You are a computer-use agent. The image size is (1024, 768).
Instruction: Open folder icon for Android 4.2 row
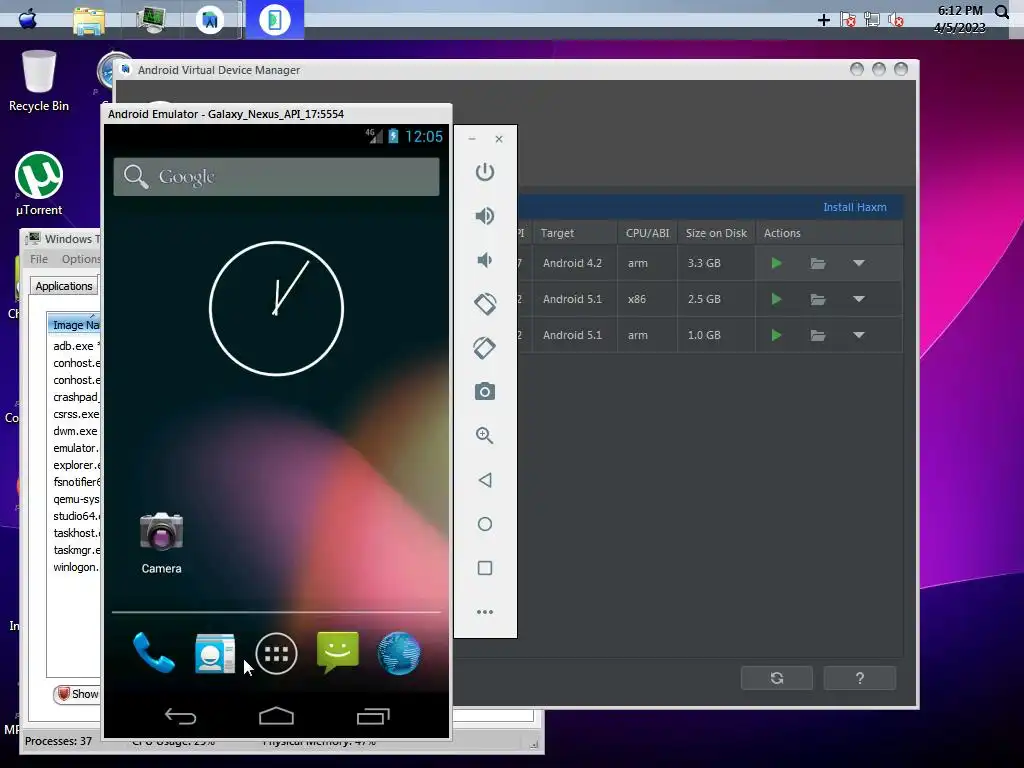pyautogui.click(x=818, y=263)
